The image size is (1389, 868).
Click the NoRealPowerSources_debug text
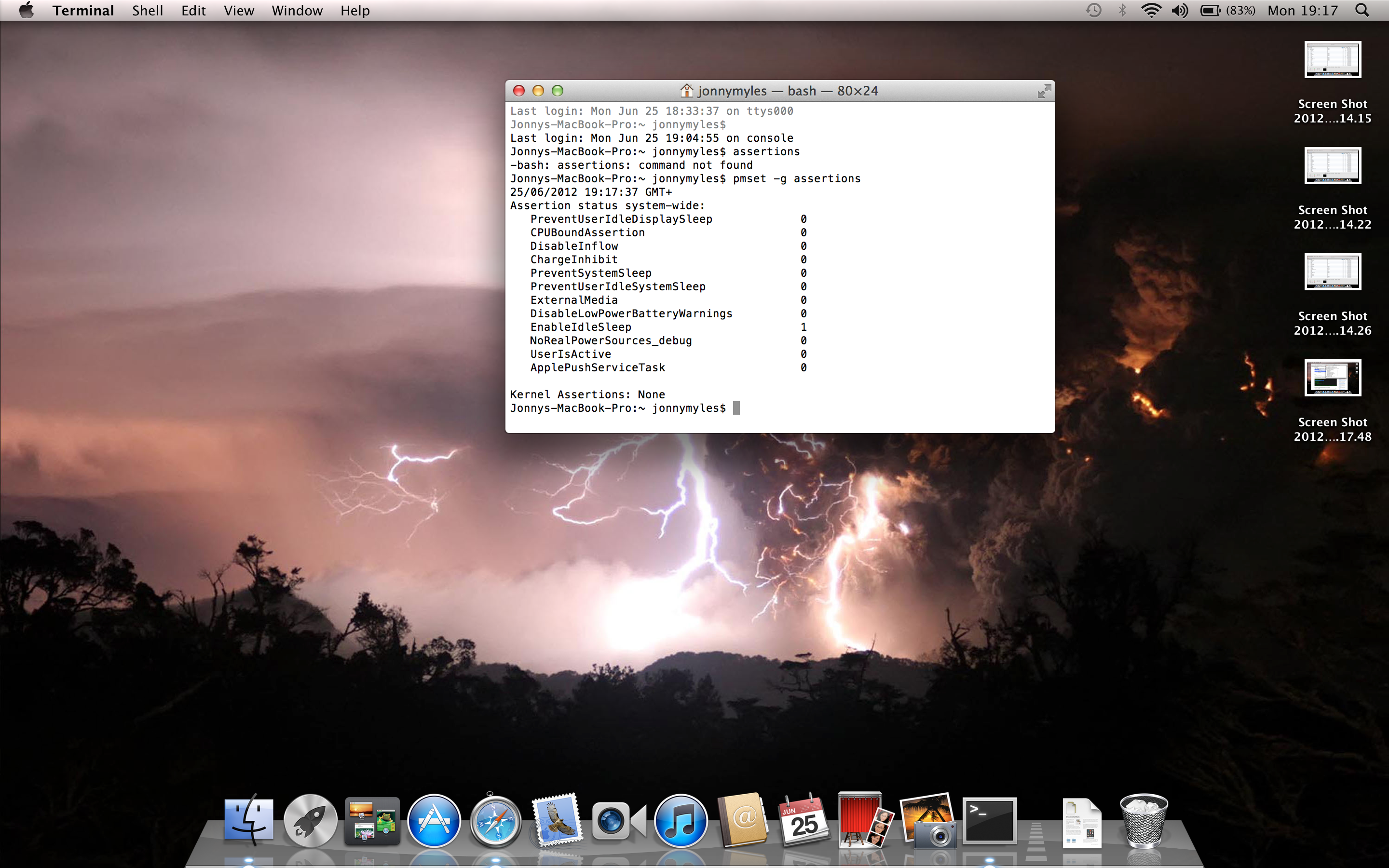pos(611,341)
